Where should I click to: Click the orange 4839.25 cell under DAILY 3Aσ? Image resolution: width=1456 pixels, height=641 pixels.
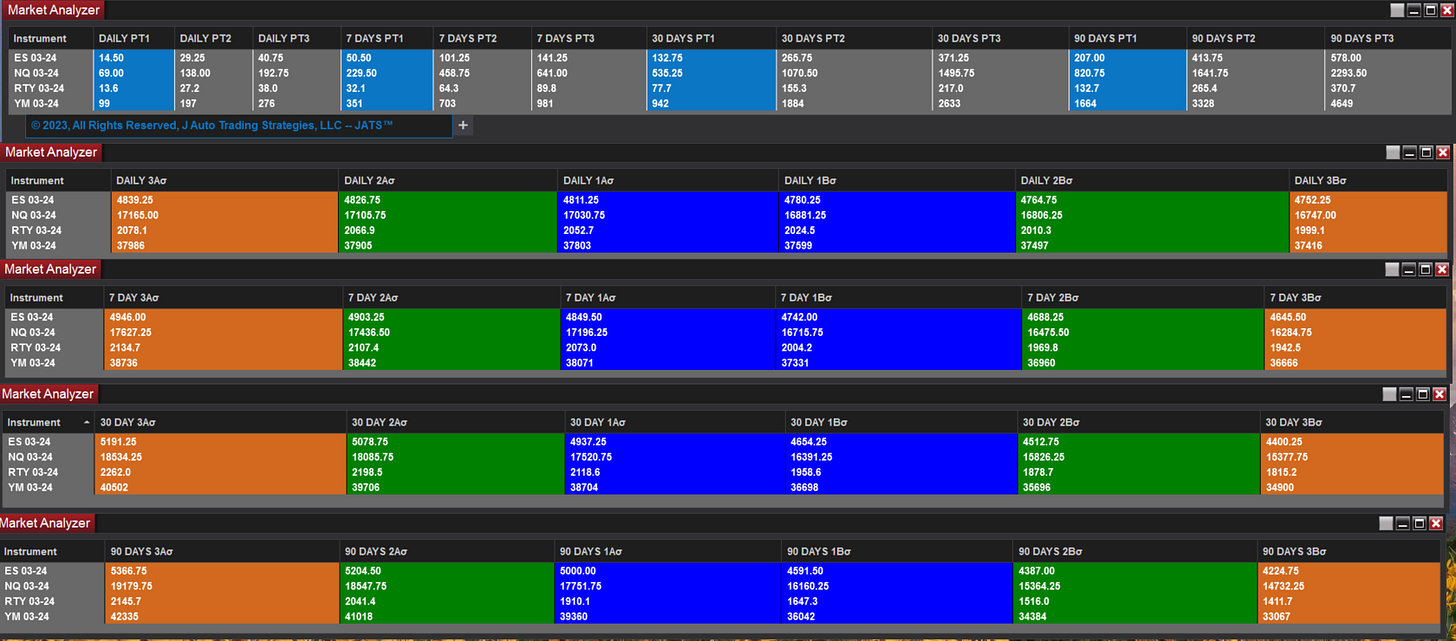click(x=224, y=200)
